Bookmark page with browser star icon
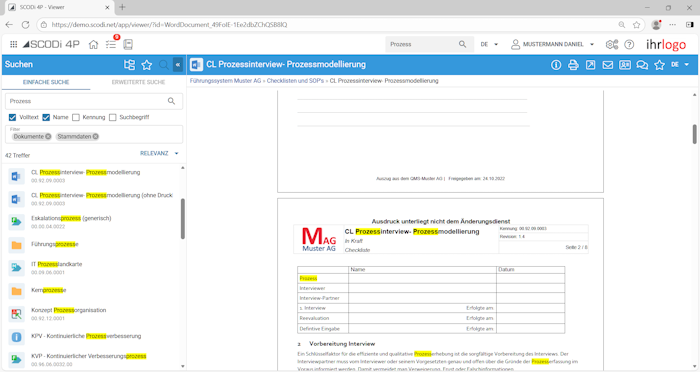 click(637, 25)
